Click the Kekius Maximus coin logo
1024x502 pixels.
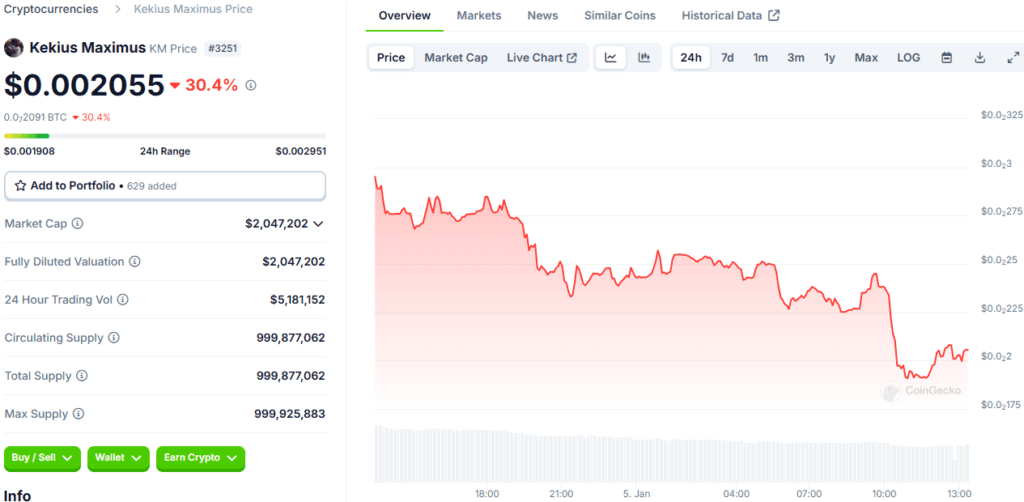(x=13, y=48)
